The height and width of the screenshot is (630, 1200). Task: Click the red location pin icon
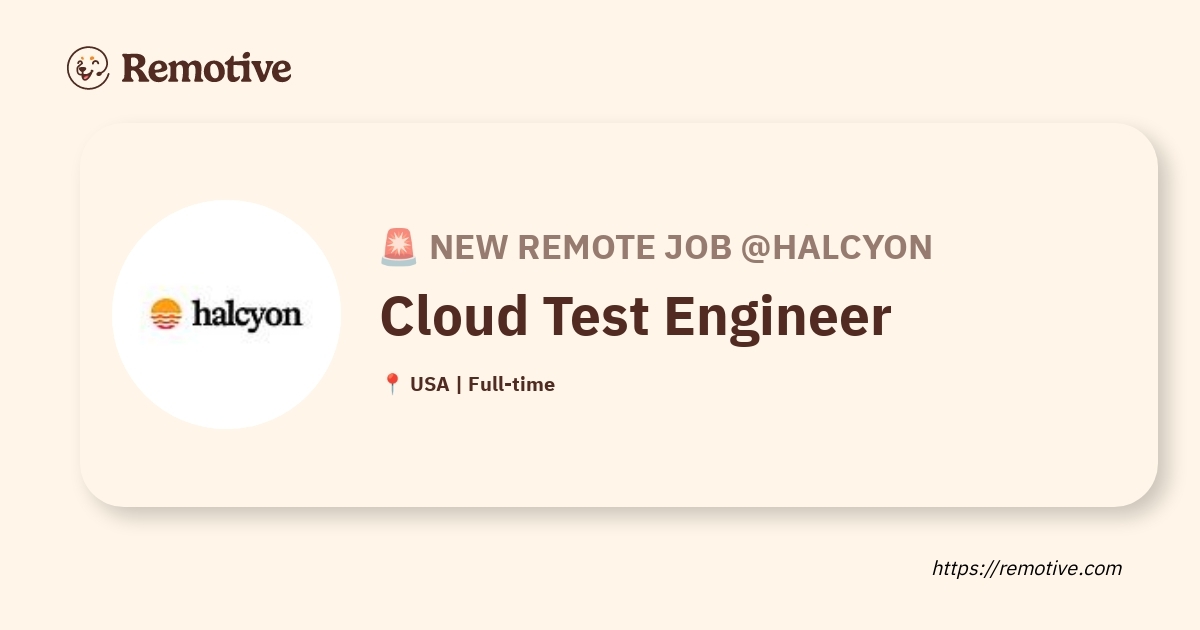[x=392, y=384]
